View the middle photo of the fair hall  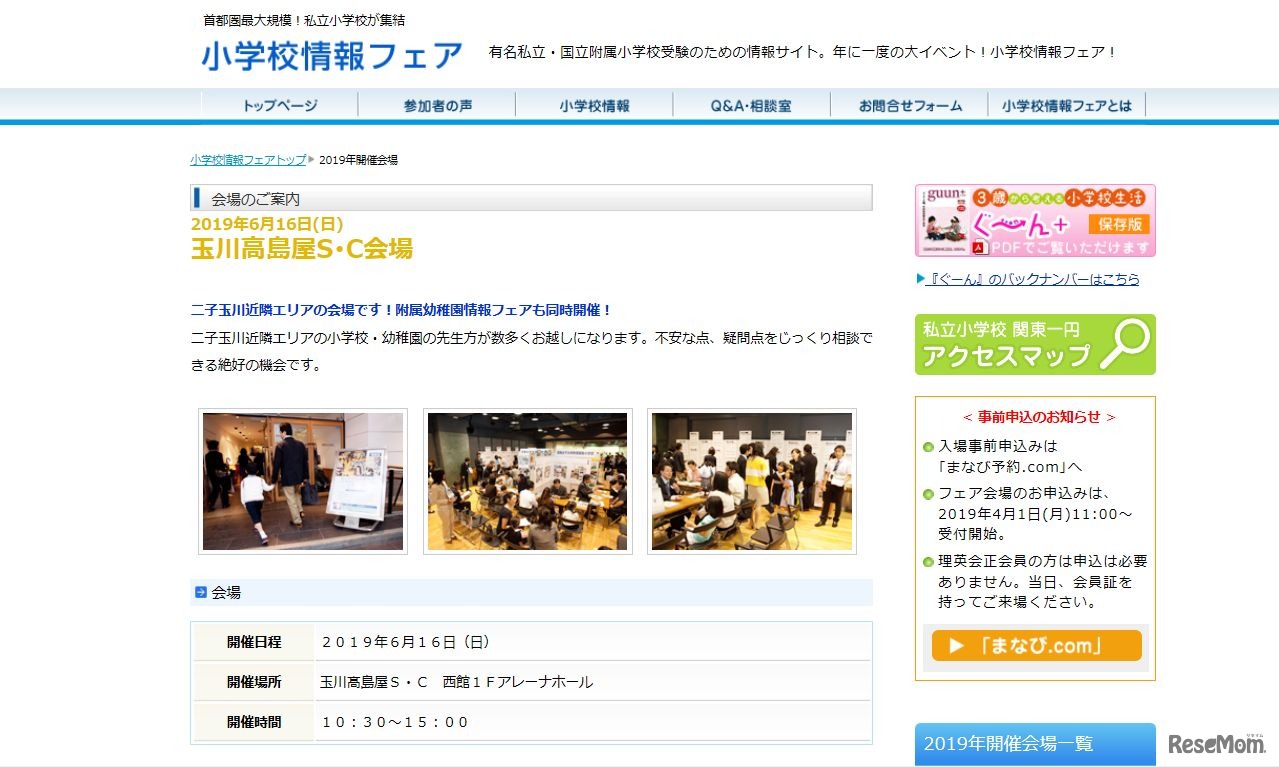(527, 481)
